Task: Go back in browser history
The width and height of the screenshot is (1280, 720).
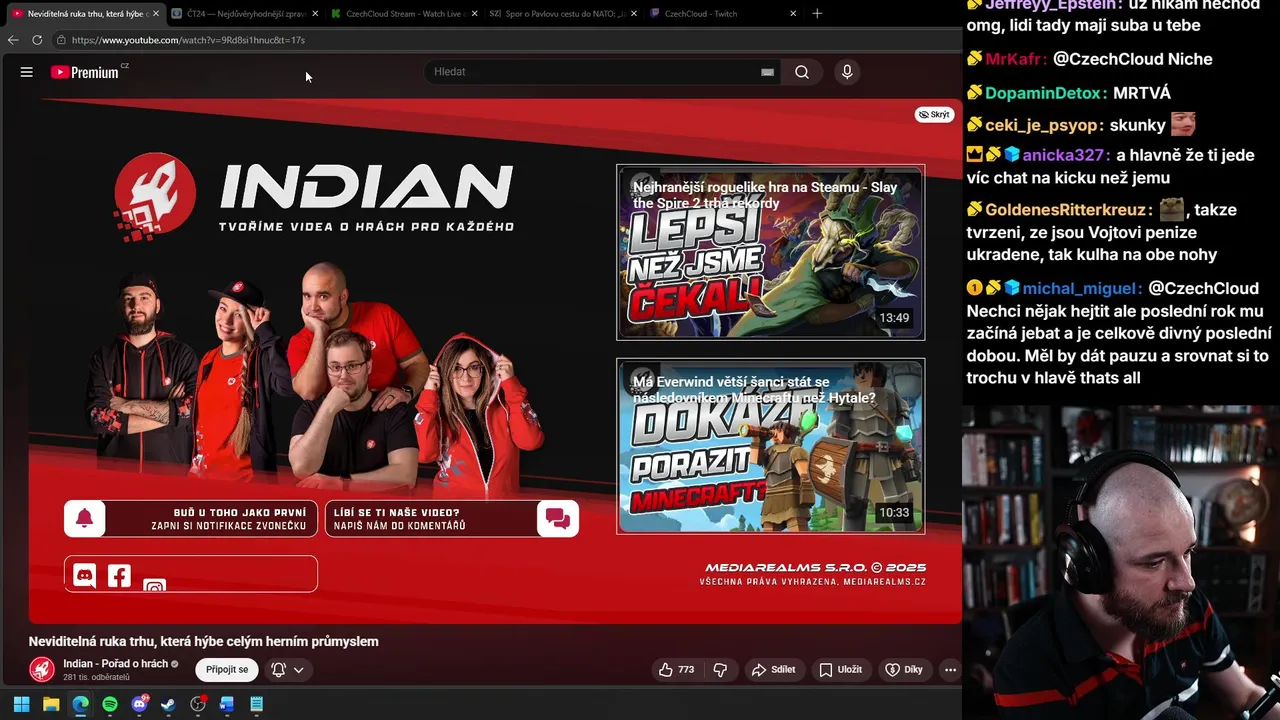Action: [x=13, y=40]
